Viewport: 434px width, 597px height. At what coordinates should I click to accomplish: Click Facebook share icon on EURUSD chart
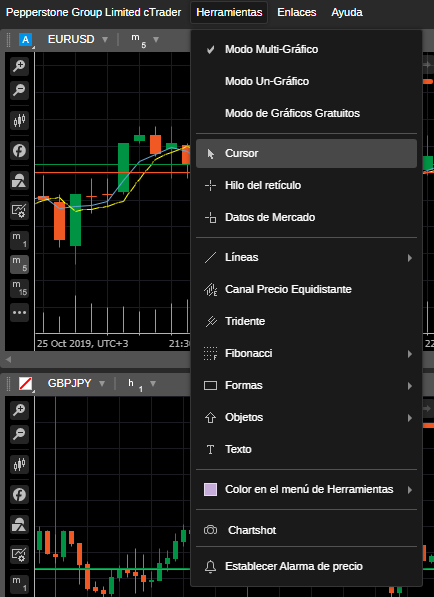(19, 151)
